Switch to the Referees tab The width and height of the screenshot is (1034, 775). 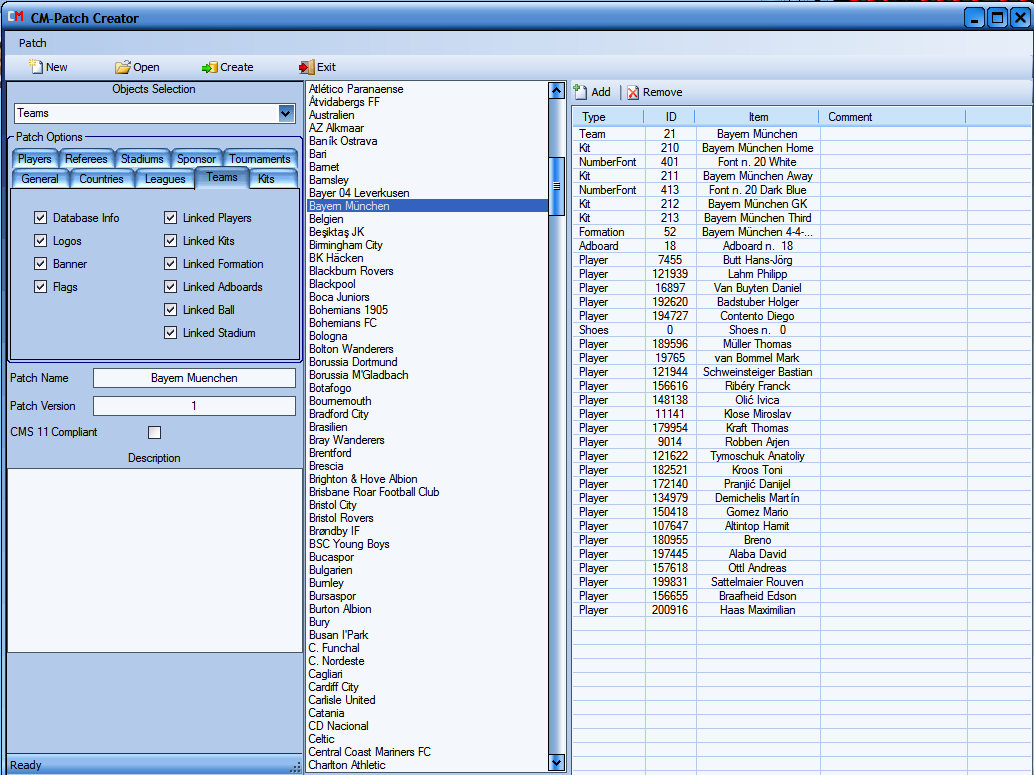click(86, 159)
